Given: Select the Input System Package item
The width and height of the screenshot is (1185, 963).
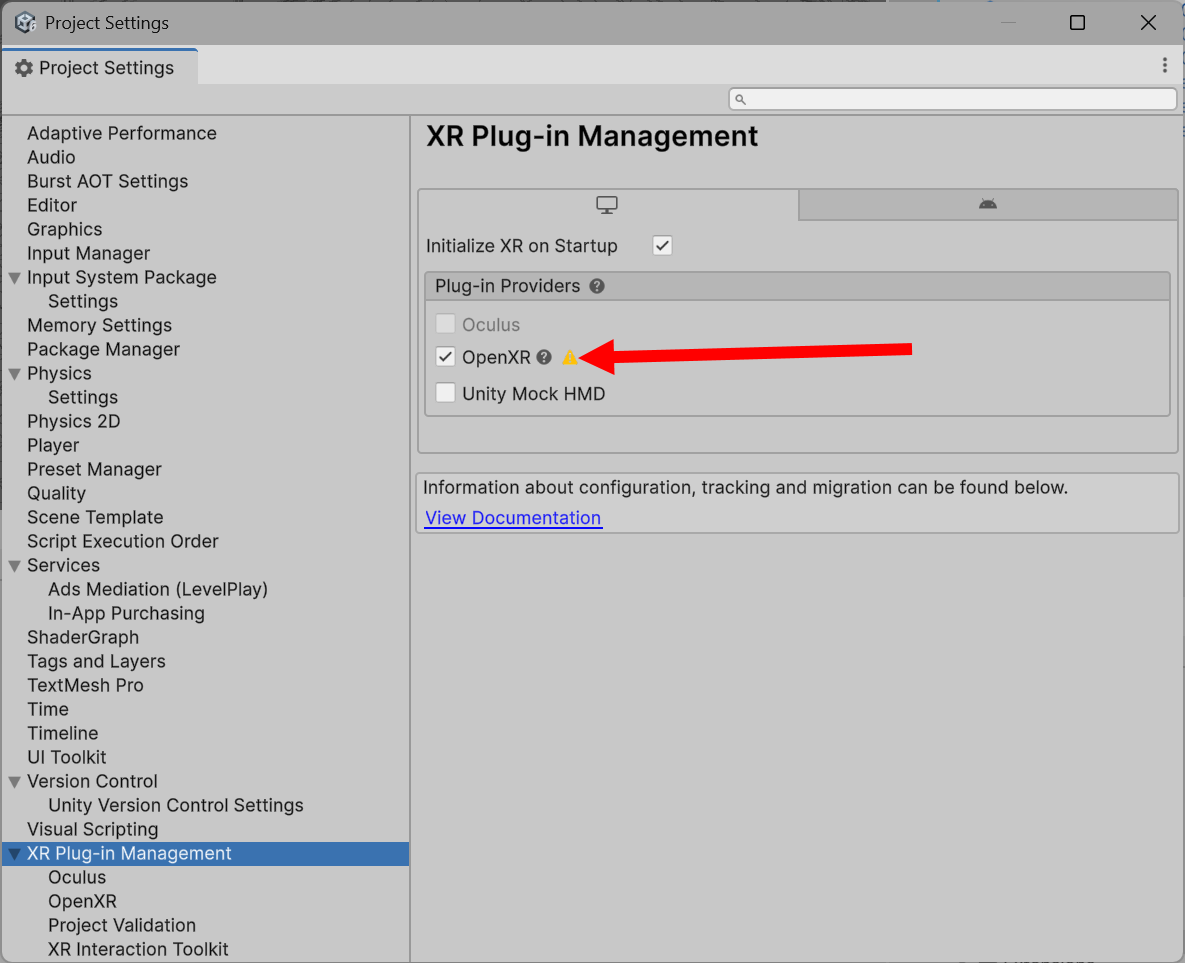Looking at the screenshot, I should pyautogui.click(x=122, y=277).
